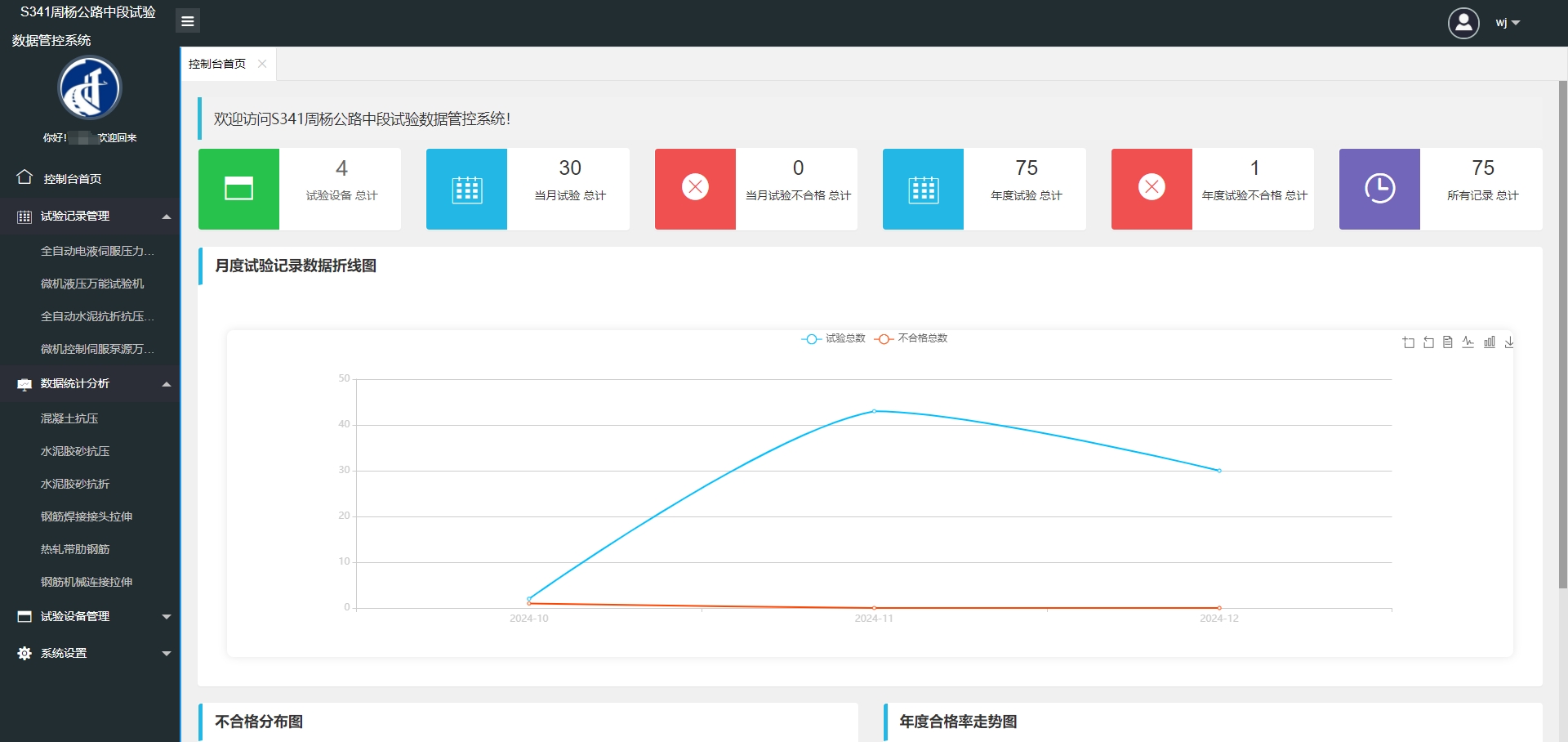Click the home icon beside 控制台首页
The image size is (1568, 742).
point(24,177)
